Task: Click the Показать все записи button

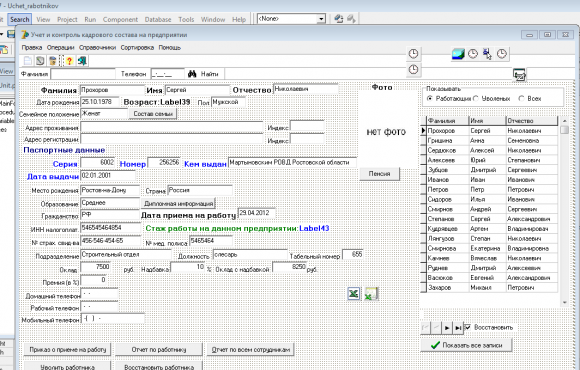Action: 466,345
